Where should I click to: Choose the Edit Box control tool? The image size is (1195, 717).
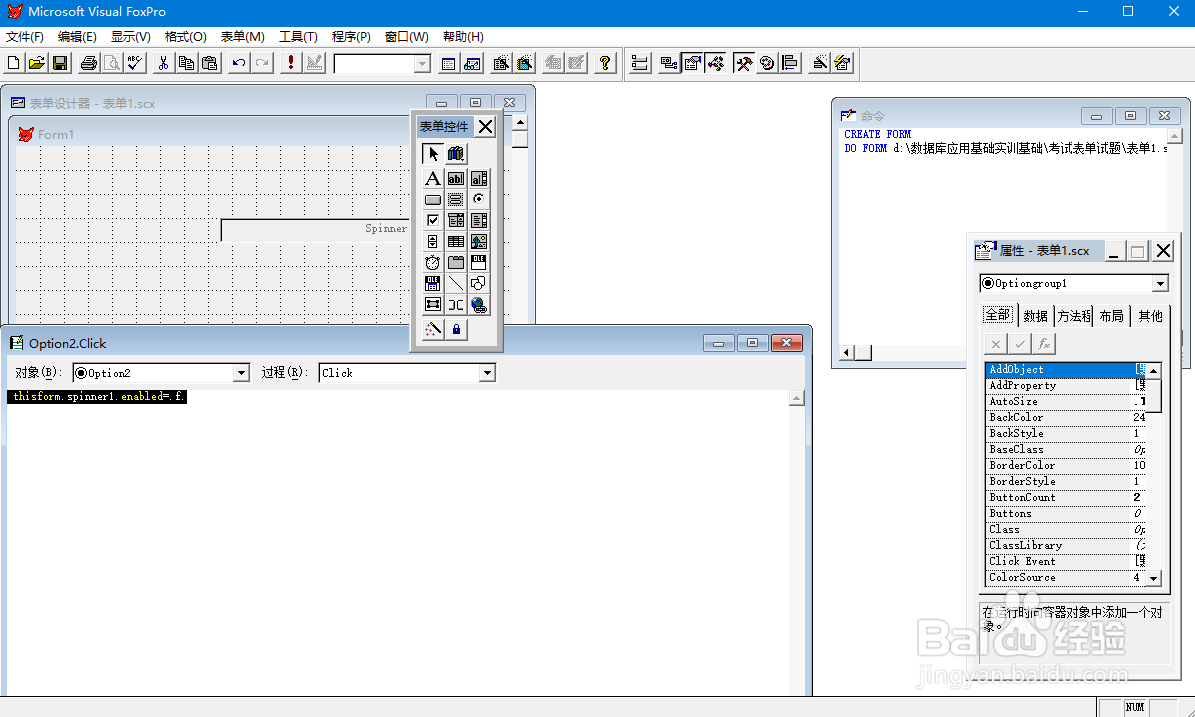[x=479, y=178]
